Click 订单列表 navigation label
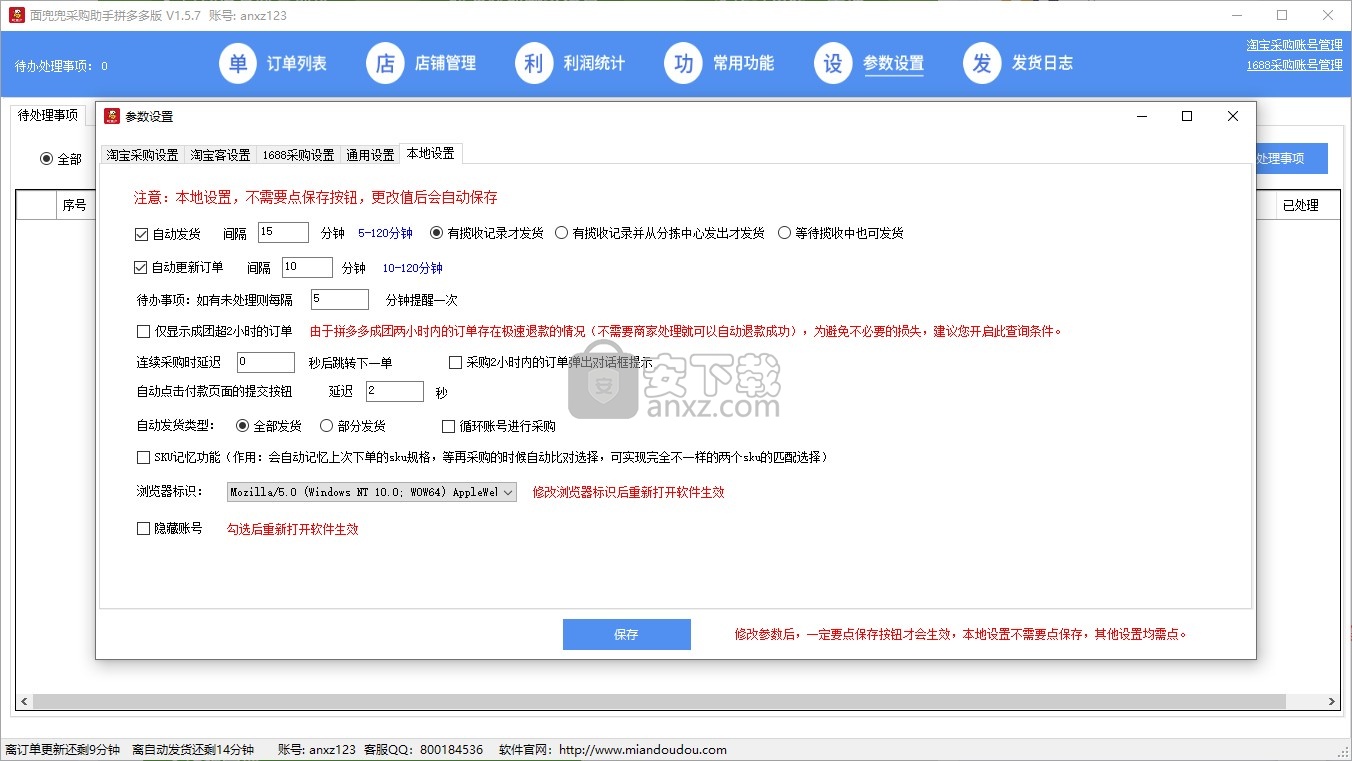This screenshot has width=1352, height=761. pyautogui.click(x=297, y=64)
